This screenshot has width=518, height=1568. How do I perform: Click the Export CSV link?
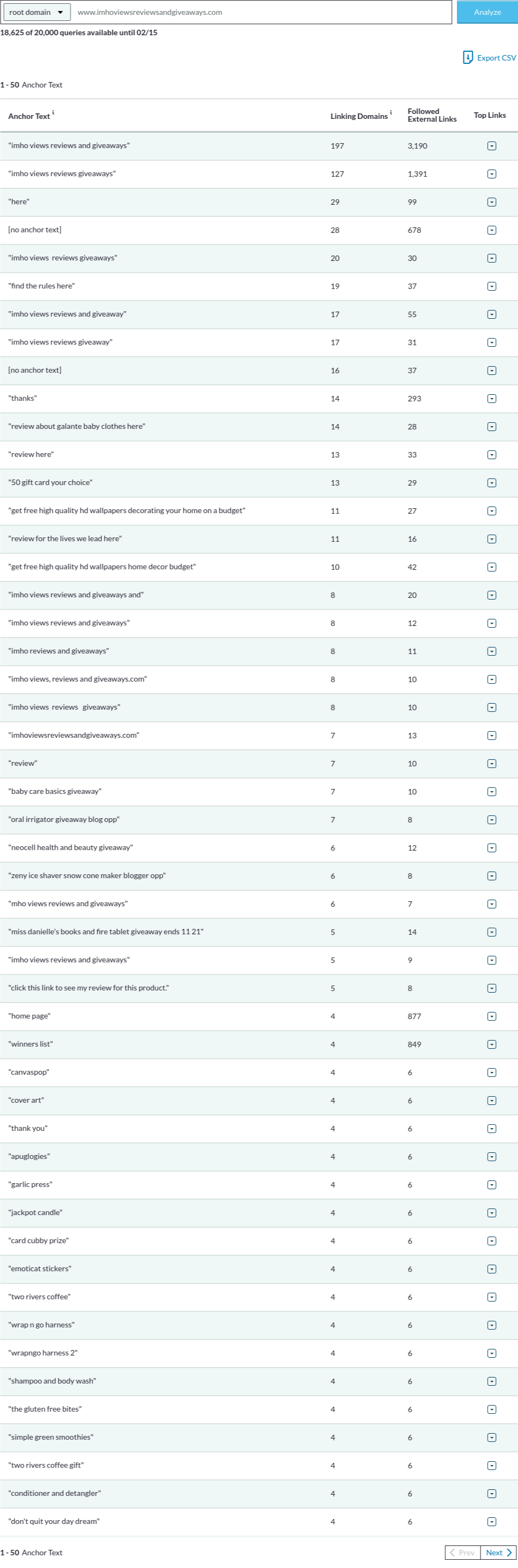[x=496, y=58]
